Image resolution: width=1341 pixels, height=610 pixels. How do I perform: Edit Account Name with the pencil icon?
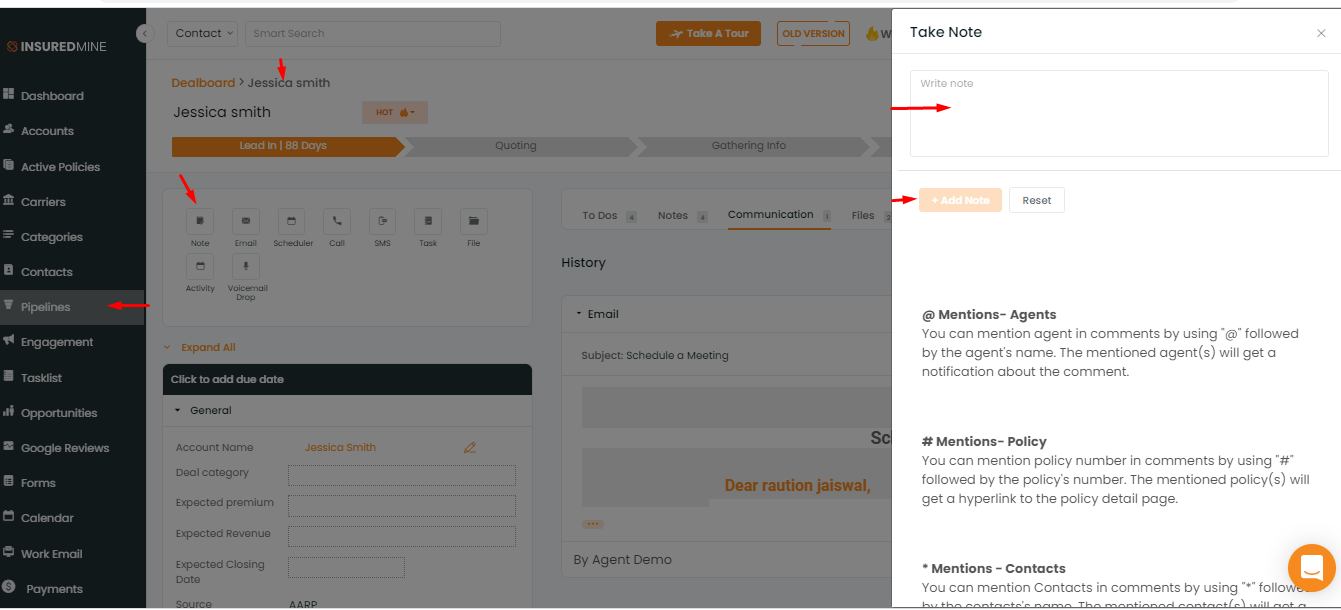tap(470, 448)
